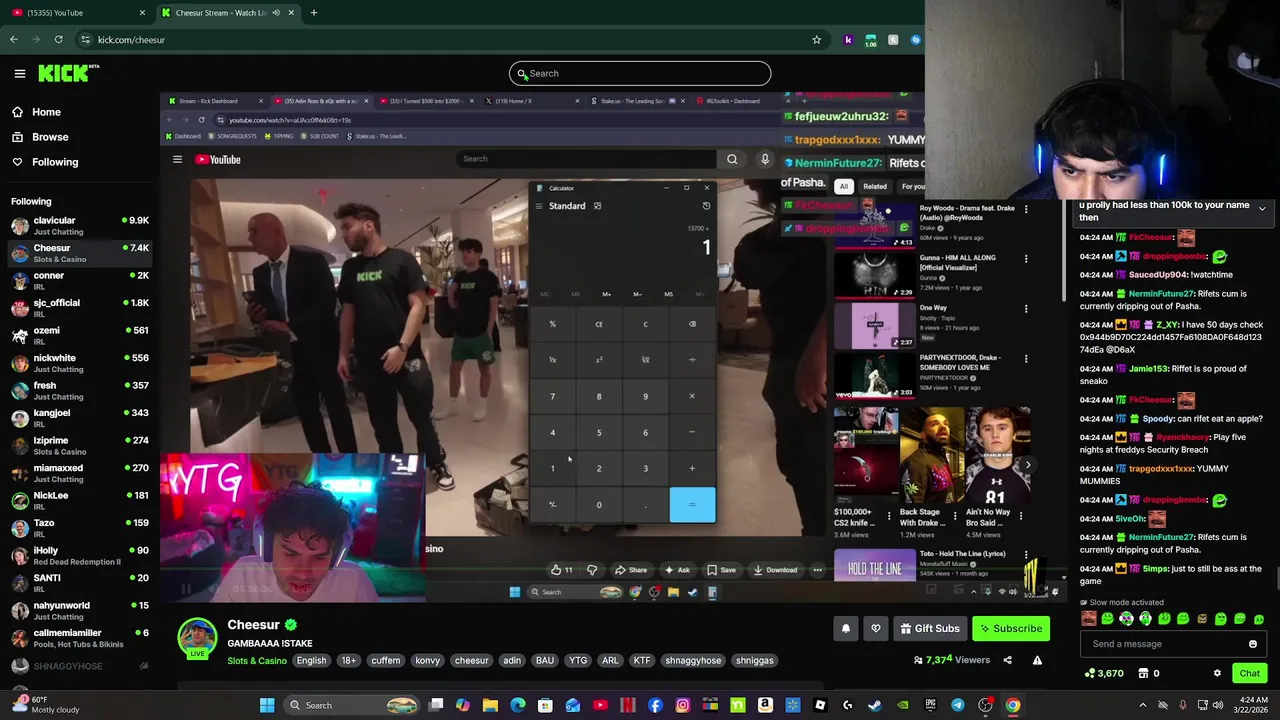Click the streamed YouTube search magnifier

732,159
